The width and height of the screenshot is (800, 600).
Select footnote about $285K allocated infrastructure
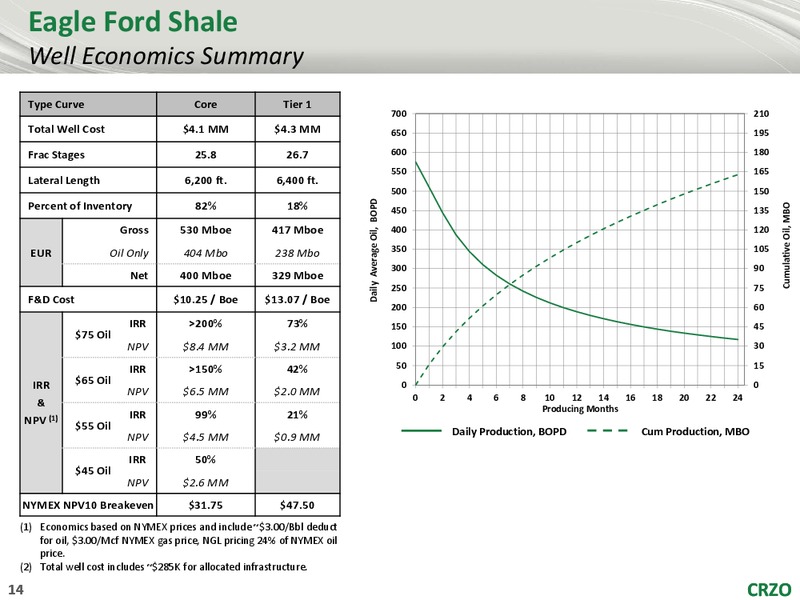[x=164, y=566]
